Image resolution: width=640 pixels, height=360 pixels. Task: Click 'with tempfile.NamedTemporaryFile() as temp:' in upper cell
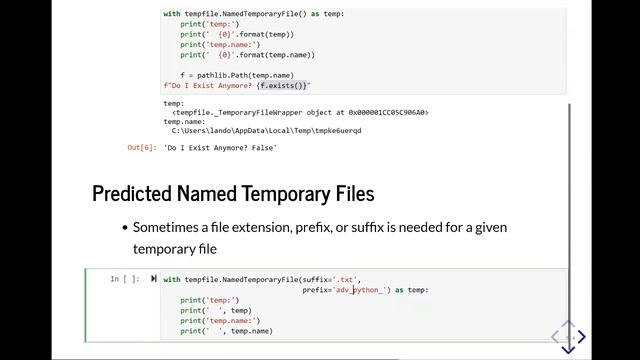253,14
